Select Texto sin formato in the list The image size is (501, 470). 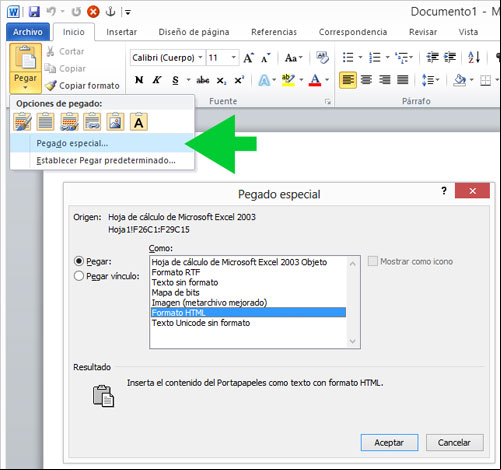(185, 283)
